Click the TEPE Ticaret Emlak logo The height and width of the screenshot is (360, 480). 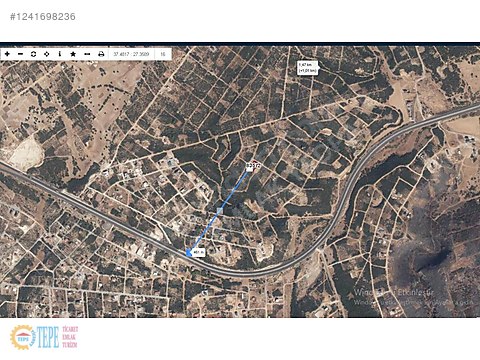click(x=44, y=337)
